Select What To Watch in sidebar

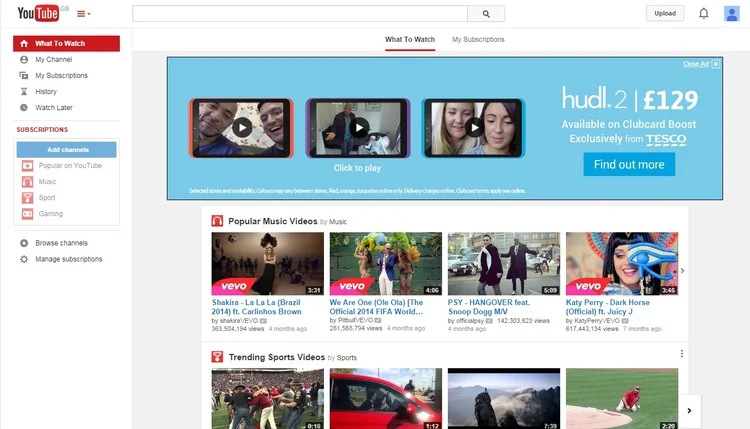[x=66, y=44]
